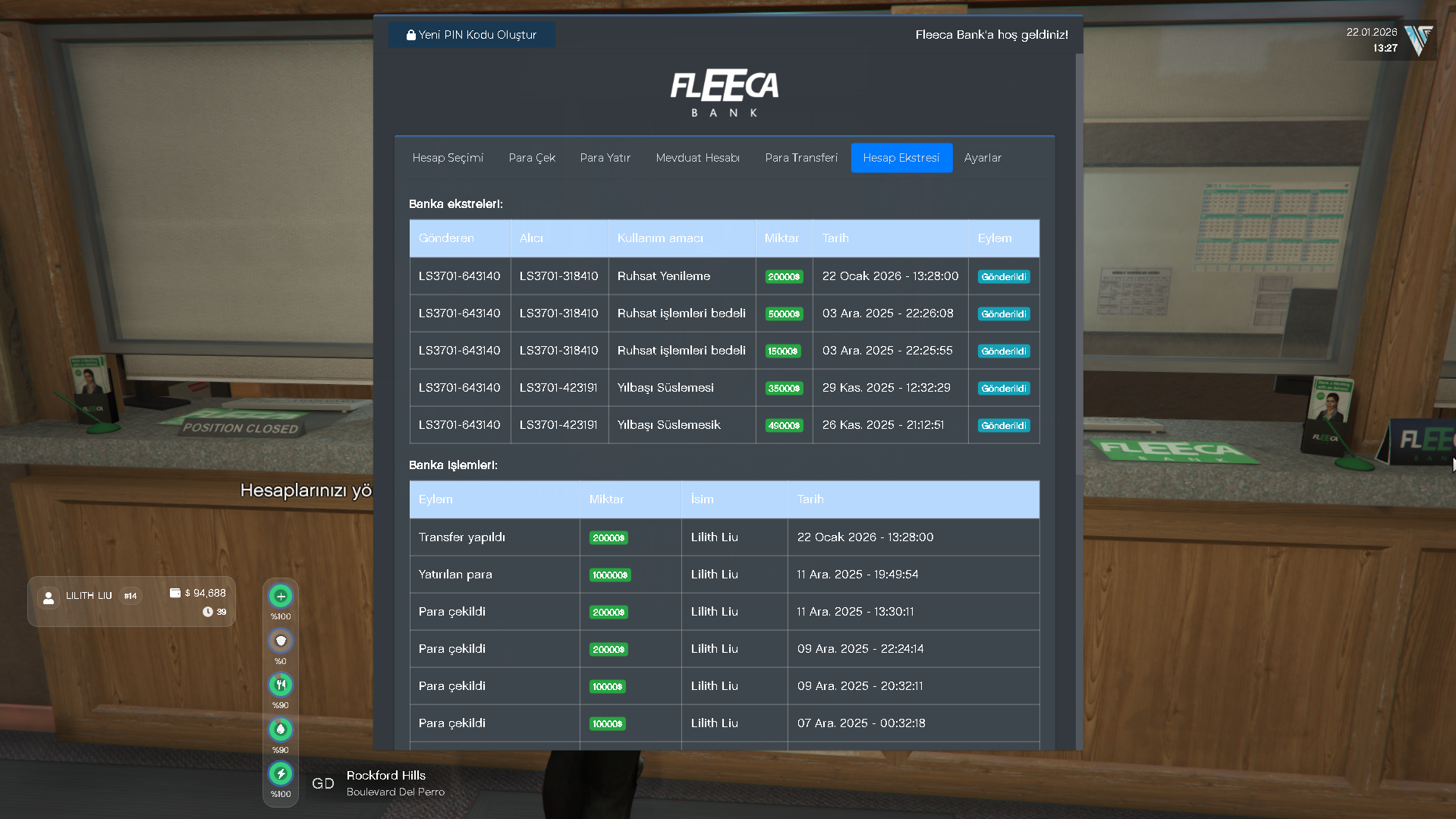Viewport: 1456px width, 819px height.
Task: Select the Para Transferi tab
Action: click(801, 158)
